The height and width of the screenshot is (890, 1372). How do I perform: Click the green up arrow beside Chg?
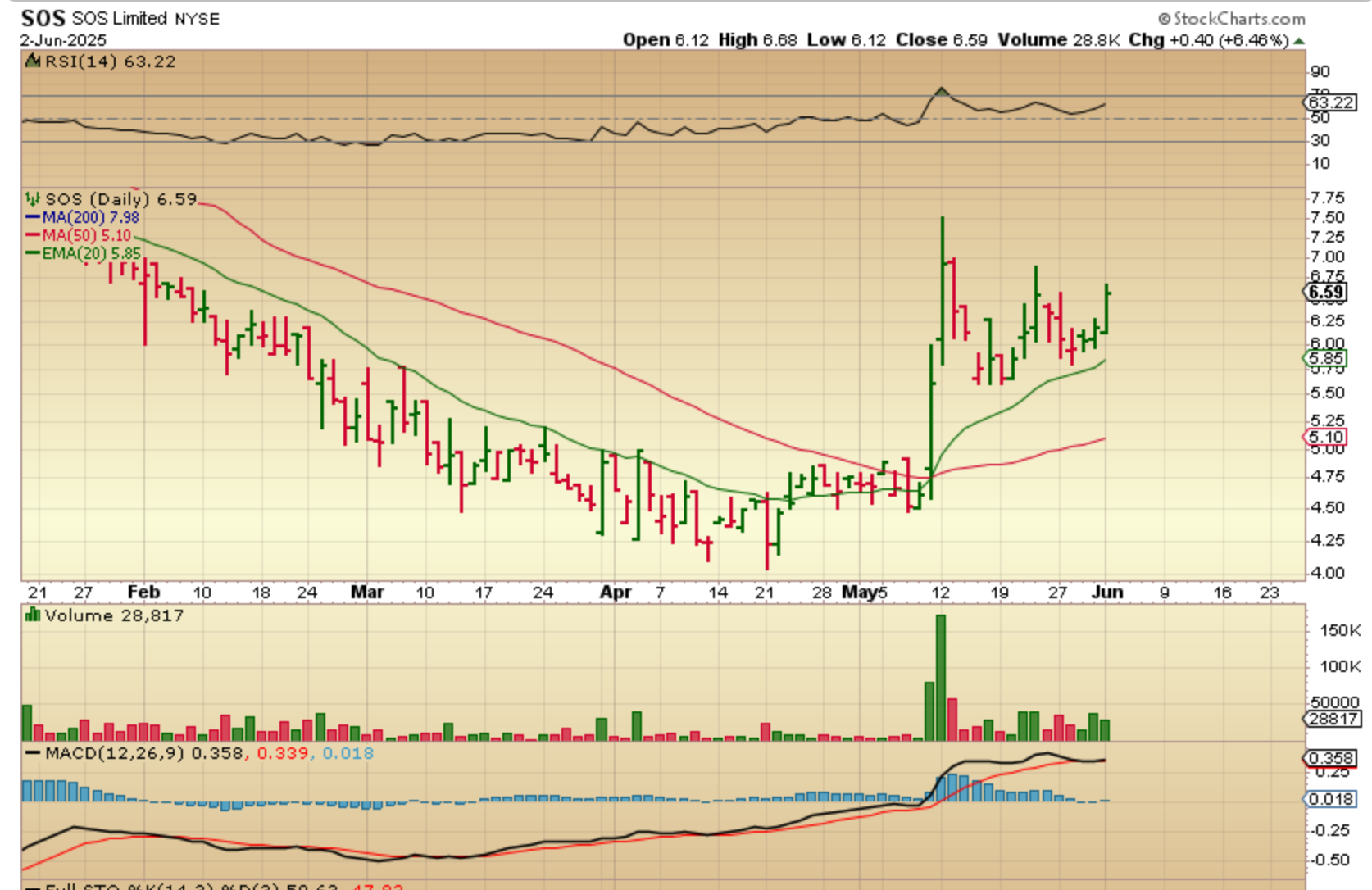point(1299,41)
